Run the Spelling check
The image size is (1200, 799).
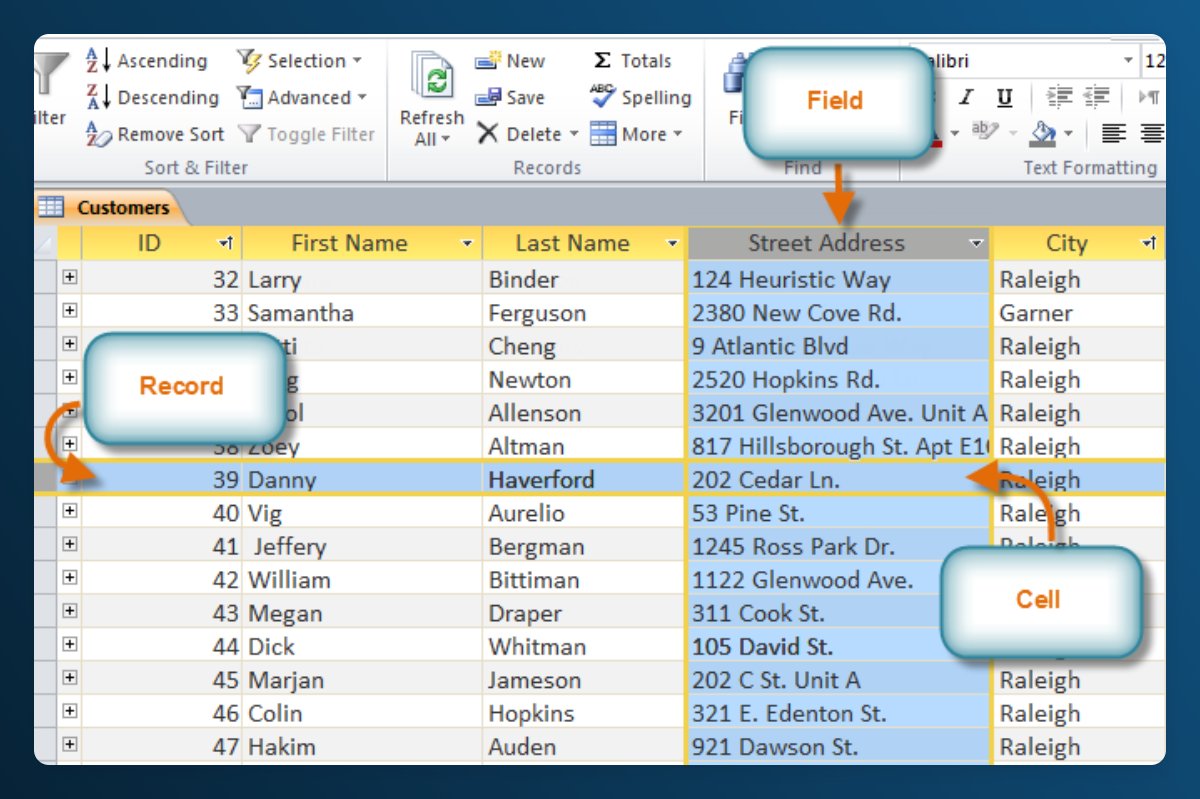pyautogui.click(x=640, y=97)
